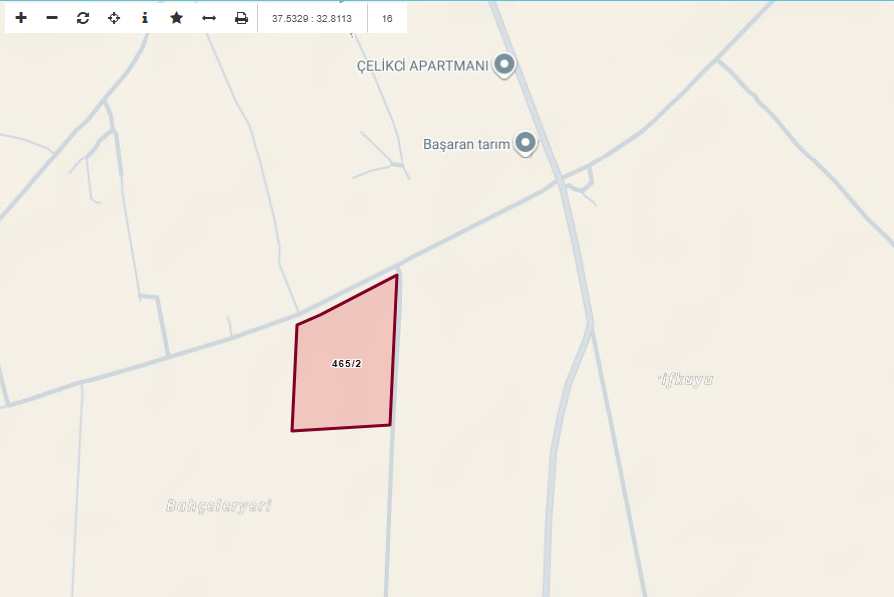Select the distance measurement arrow tool

pos(209,18)
